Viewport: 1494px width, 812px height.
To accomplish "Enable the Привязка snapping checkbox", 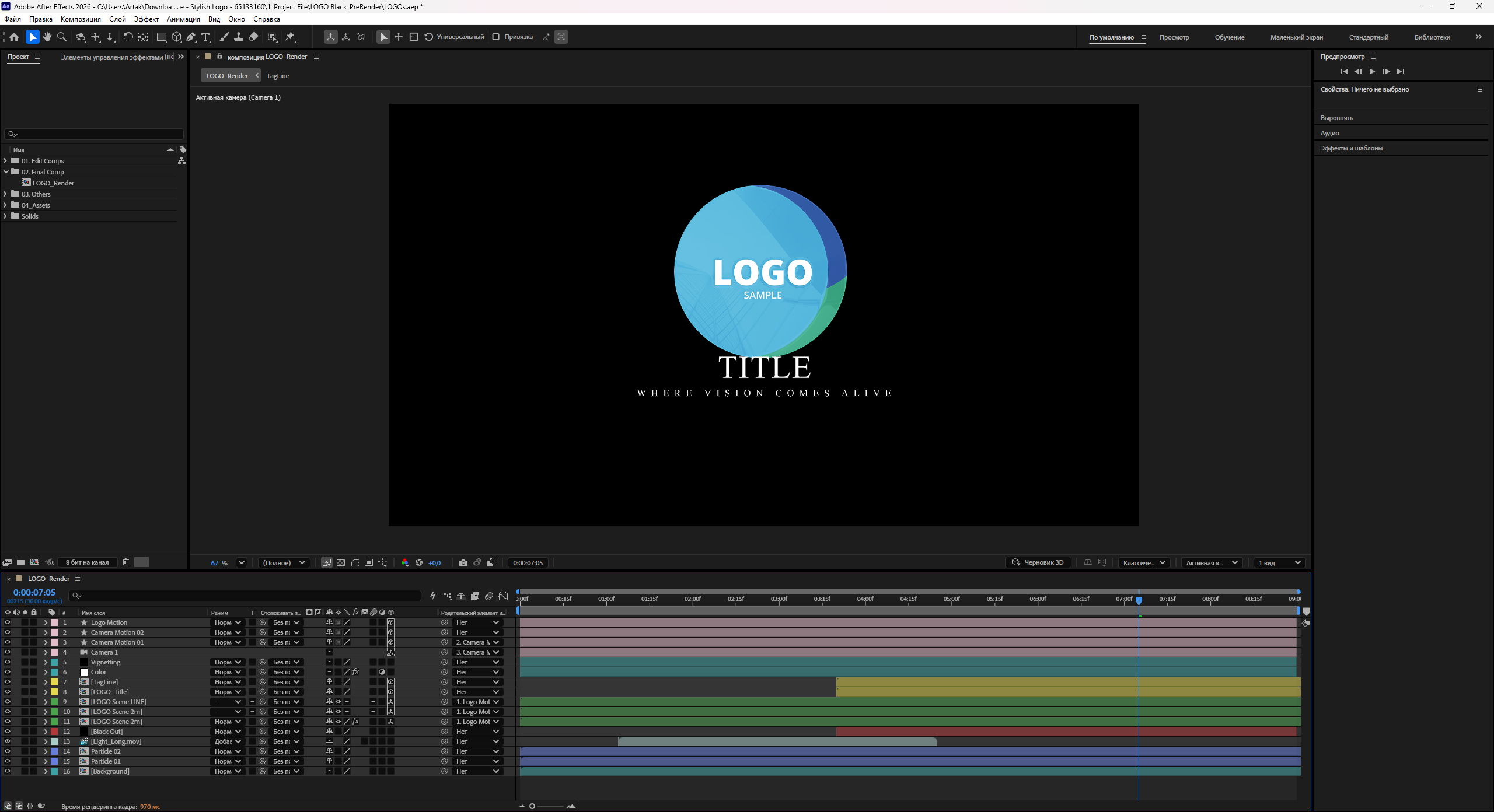I will click(x=495, y=37).
